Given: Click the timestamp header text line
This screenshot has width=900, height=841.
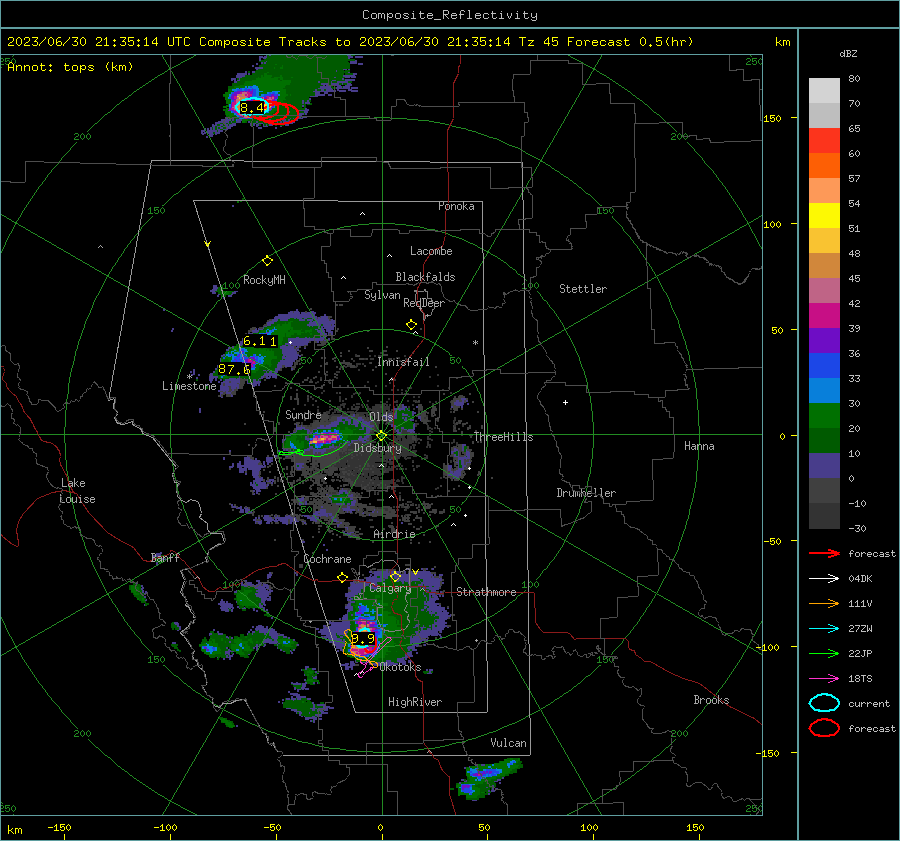Looking at the screenshot, I should [x=350, y=42].
